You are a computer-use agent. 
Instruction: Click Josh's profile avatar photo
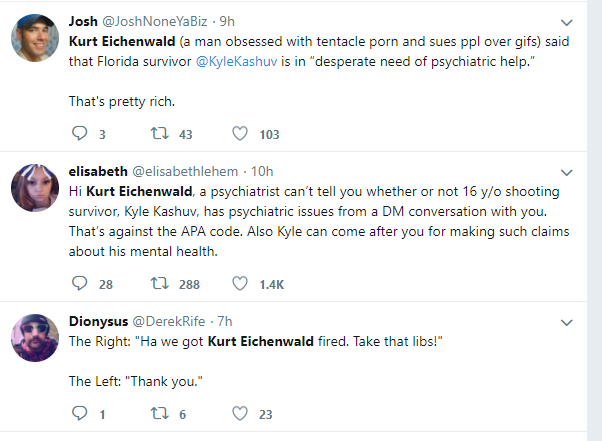click(35, 38)
